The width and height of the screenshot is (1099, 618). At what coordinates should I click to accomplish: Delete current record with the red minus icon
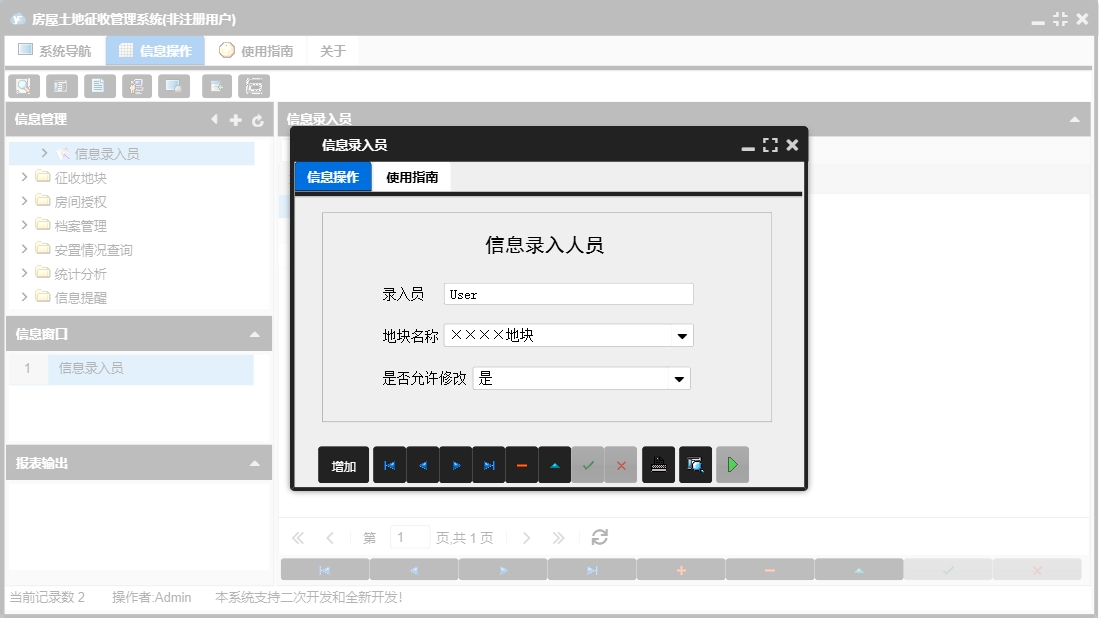pos(522,464)
